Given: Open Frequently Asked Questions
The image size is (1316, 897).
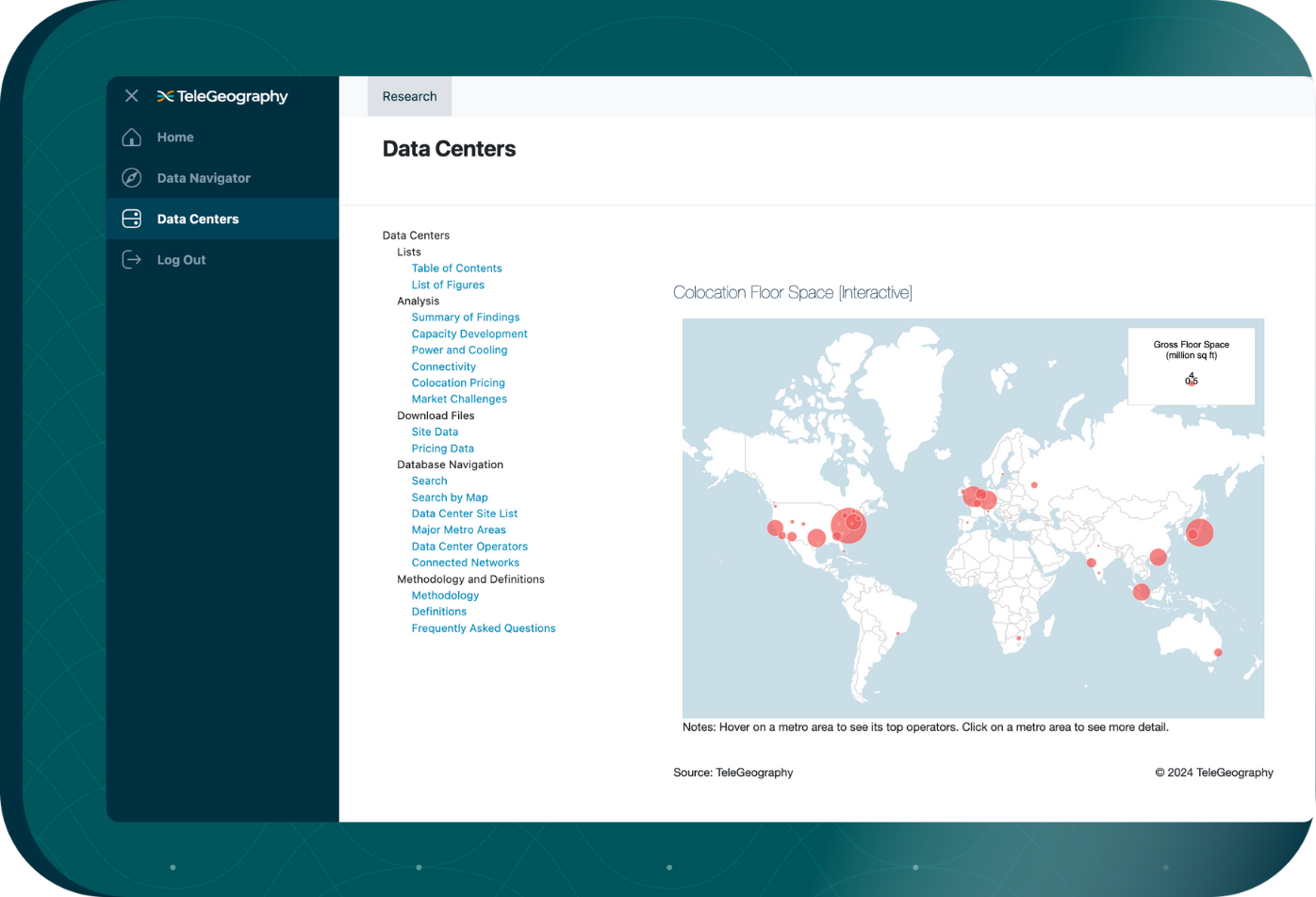Looking at the screenshot, I should click(483, 628).
